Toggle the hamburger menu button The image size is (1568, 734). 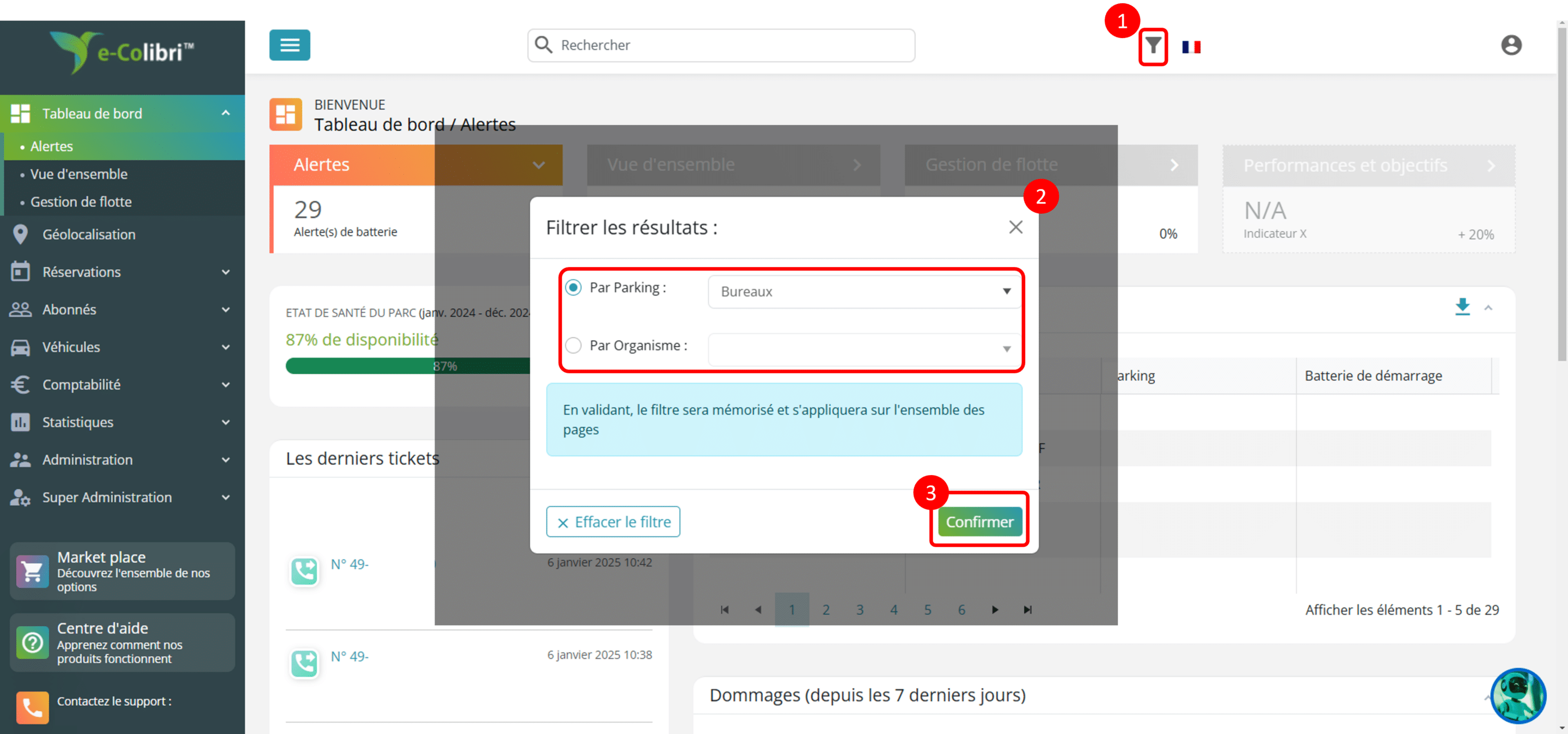pyautogui.click(x=290, y=45)
